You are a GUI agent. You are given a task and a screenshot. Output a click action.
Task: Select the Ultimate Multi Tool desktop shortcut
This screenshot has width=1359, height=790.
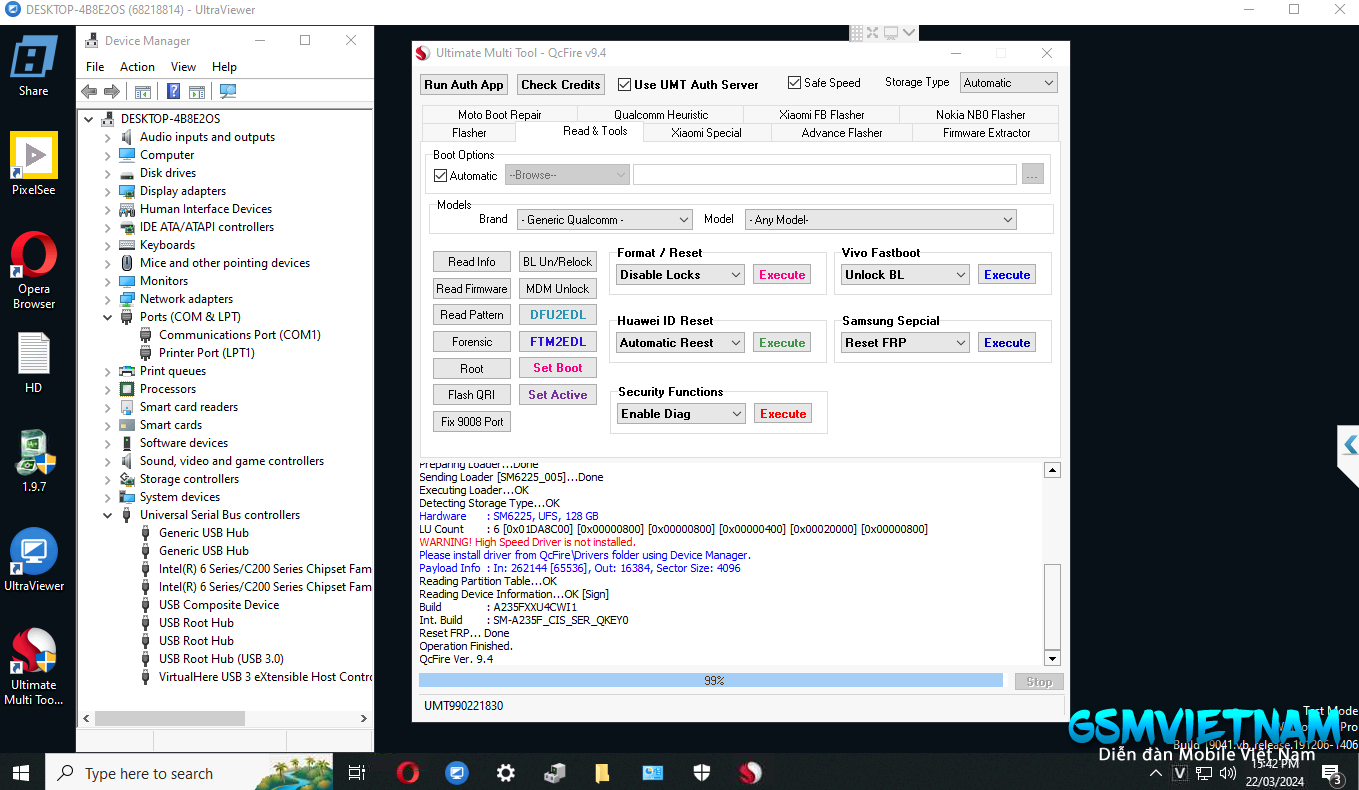pyautogui.click(x=34, y=666)
